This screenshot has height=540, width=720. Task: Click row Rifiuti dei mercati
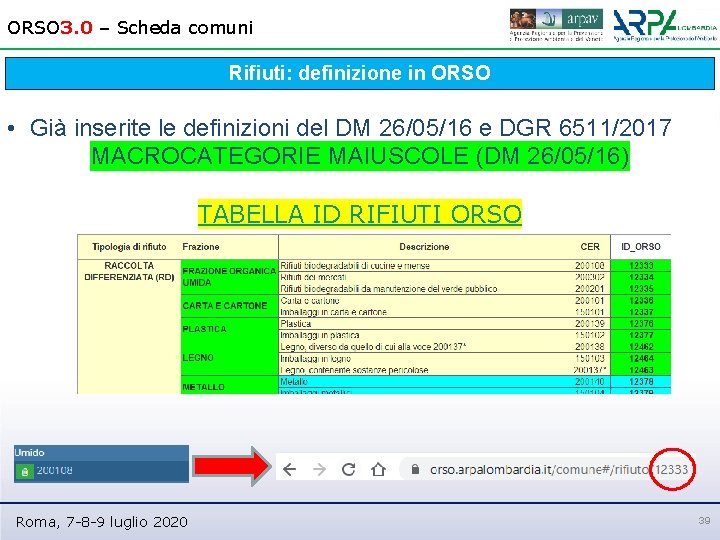(x=444, y=277)
